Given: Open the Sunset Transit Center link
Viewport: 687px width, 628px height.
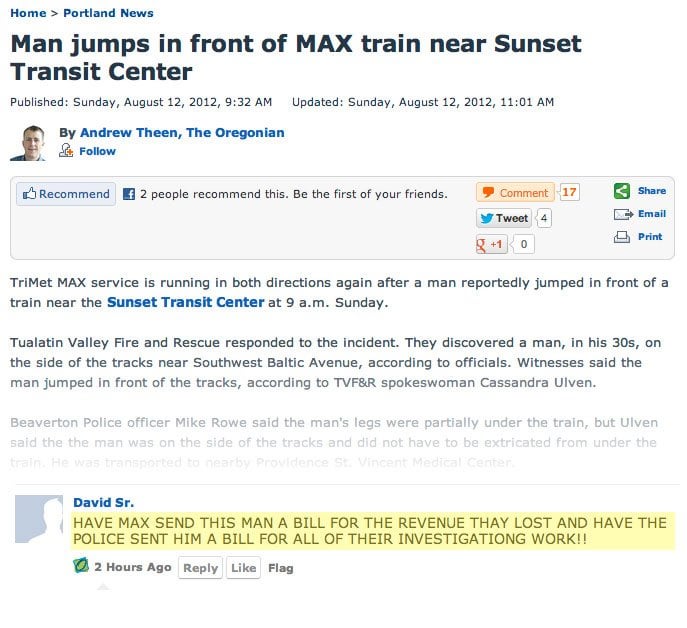Looking at the screenshot, I should [x=186, y=302].
